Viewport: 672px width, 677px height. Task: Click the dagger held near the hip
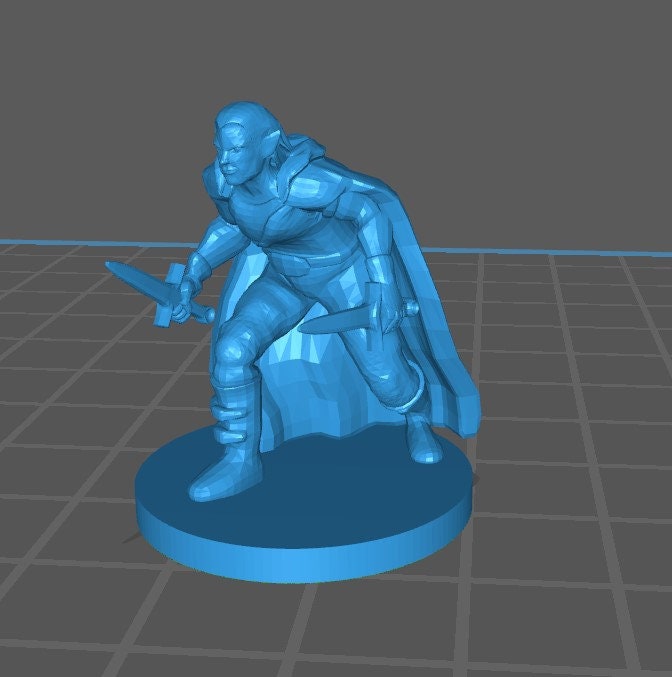336,322
